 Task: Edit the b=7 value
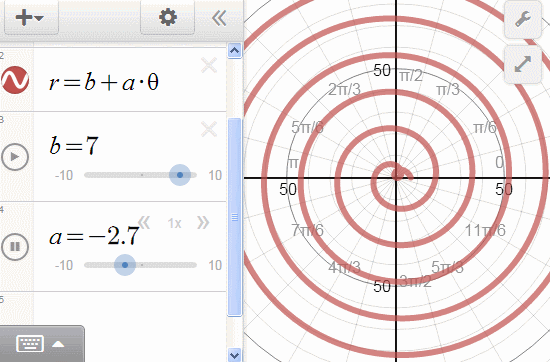pyautogui.click(x=74, y=145)
